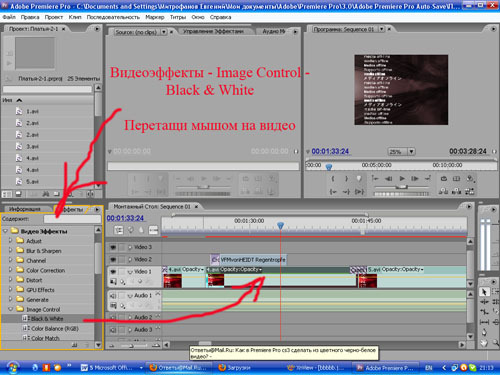Click Find binoculars icon in Project panel

(46, 194)
